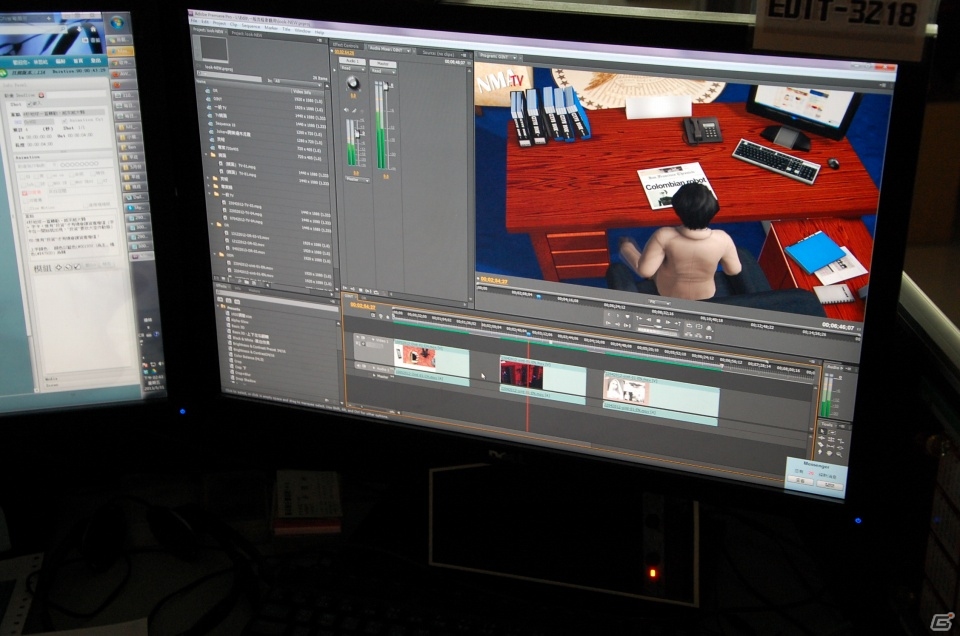Image resolution: width=960 pixels, height=636 pixels.
Task: Step forward one frame in Program monitor
Action: coord(668,322)
